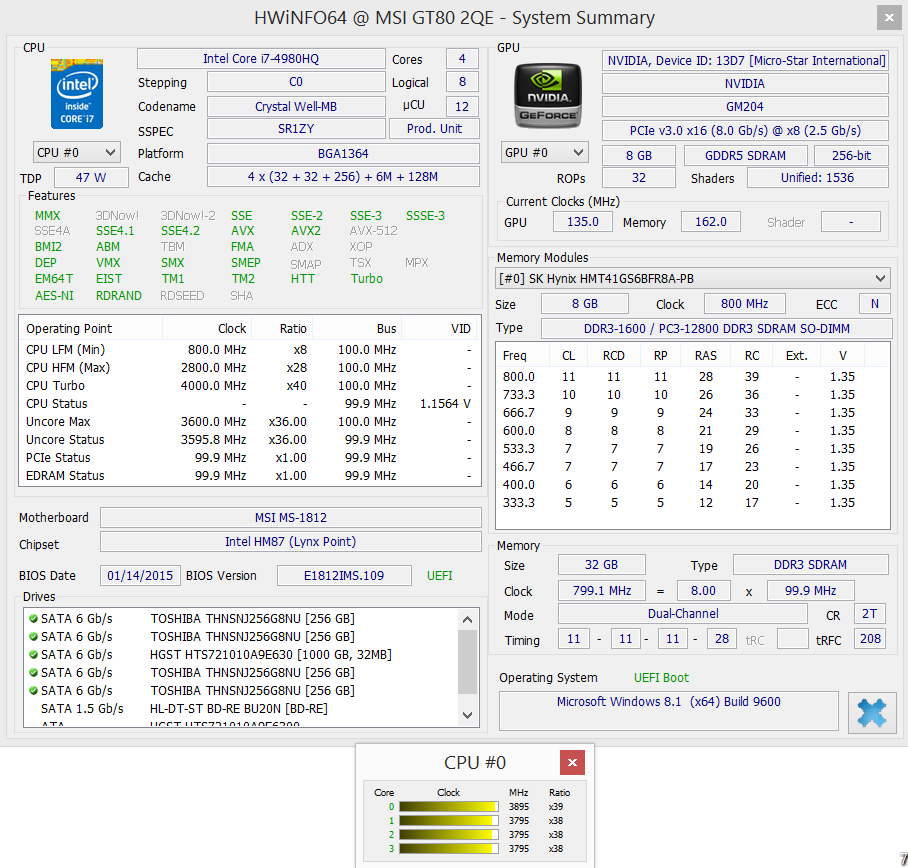
Task: Click the Turbo feature flag
Action: pyautogui.click(x=367, y=279)
